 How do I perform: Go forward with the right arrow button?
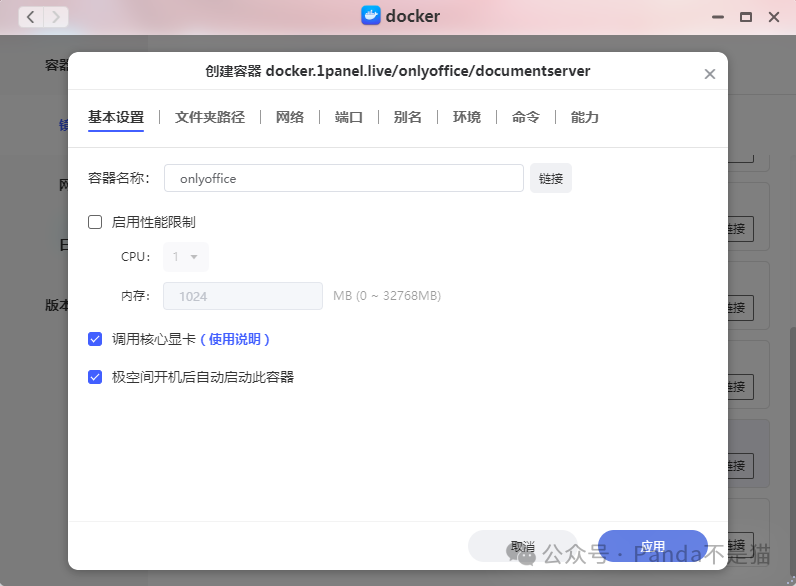pos(56,17)
